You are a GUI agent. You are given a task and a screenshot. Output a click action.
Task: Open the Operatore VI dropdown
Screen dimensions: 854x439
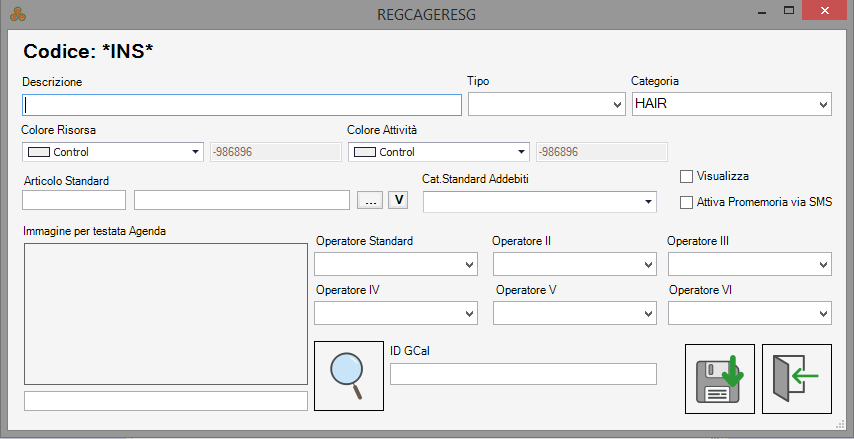coord(749,313)
